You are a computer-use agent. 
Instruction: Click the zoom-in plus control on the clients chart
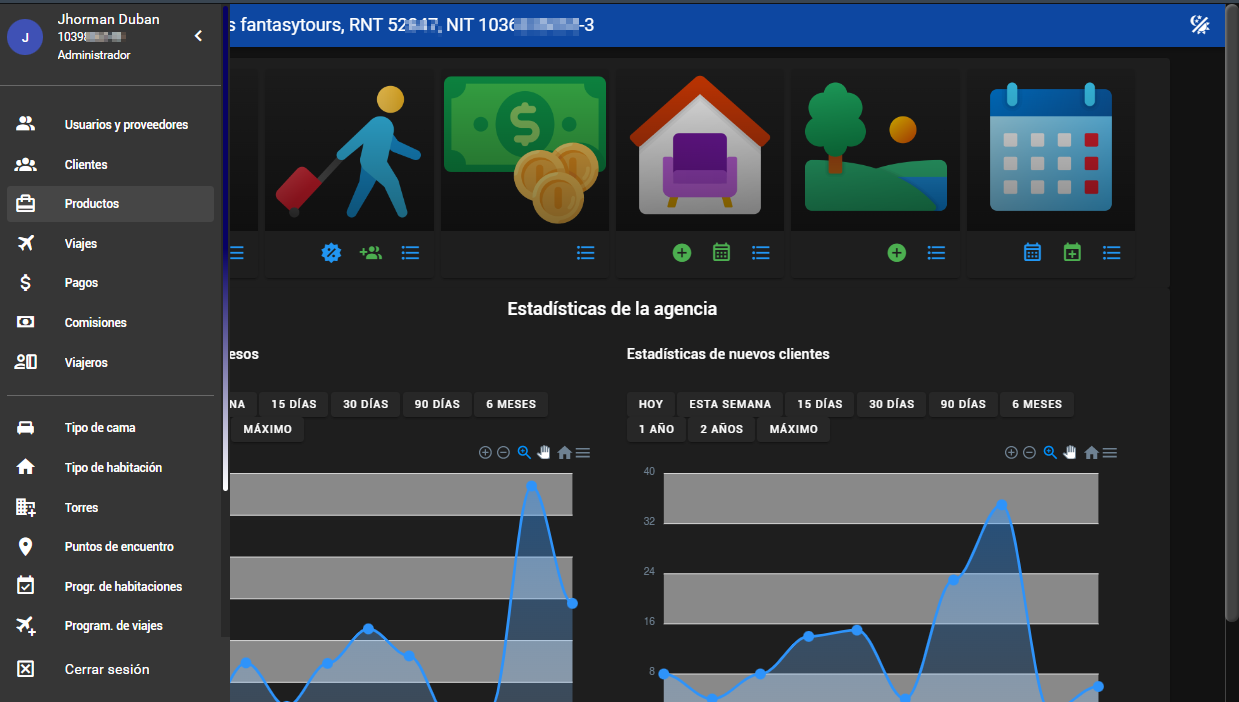pyautogui.click(x=1011, y=452)
